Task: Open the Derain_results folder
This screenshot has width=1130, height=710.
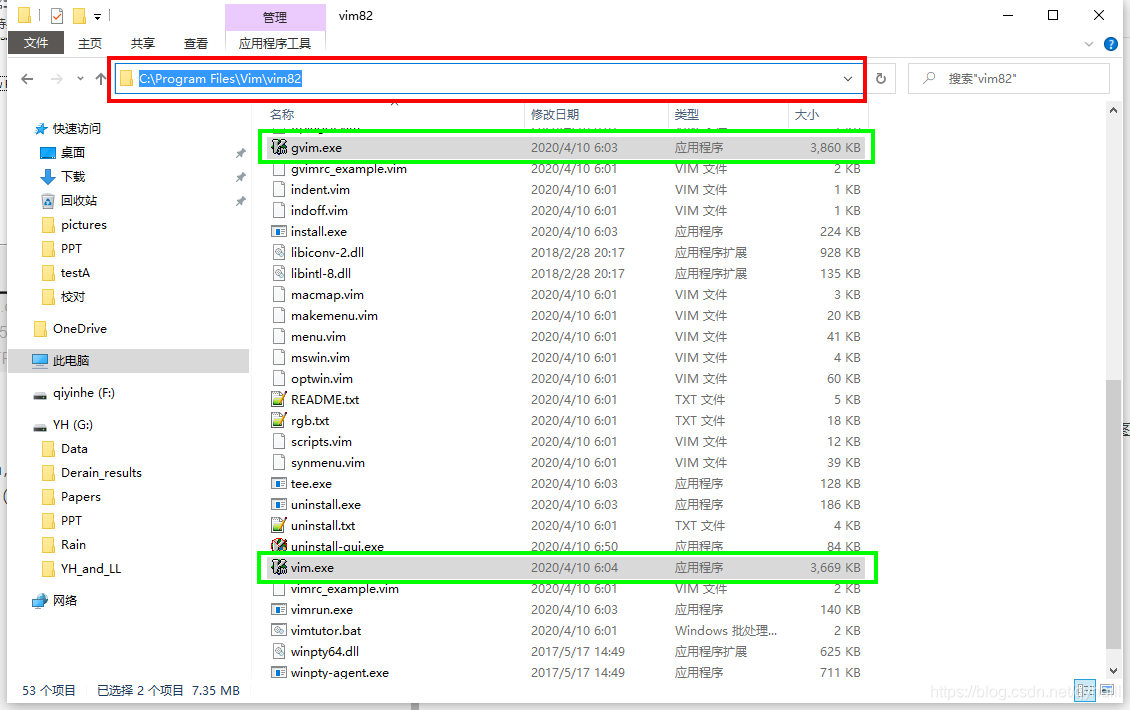Action: pyautogui.click(x=101, y=473)
